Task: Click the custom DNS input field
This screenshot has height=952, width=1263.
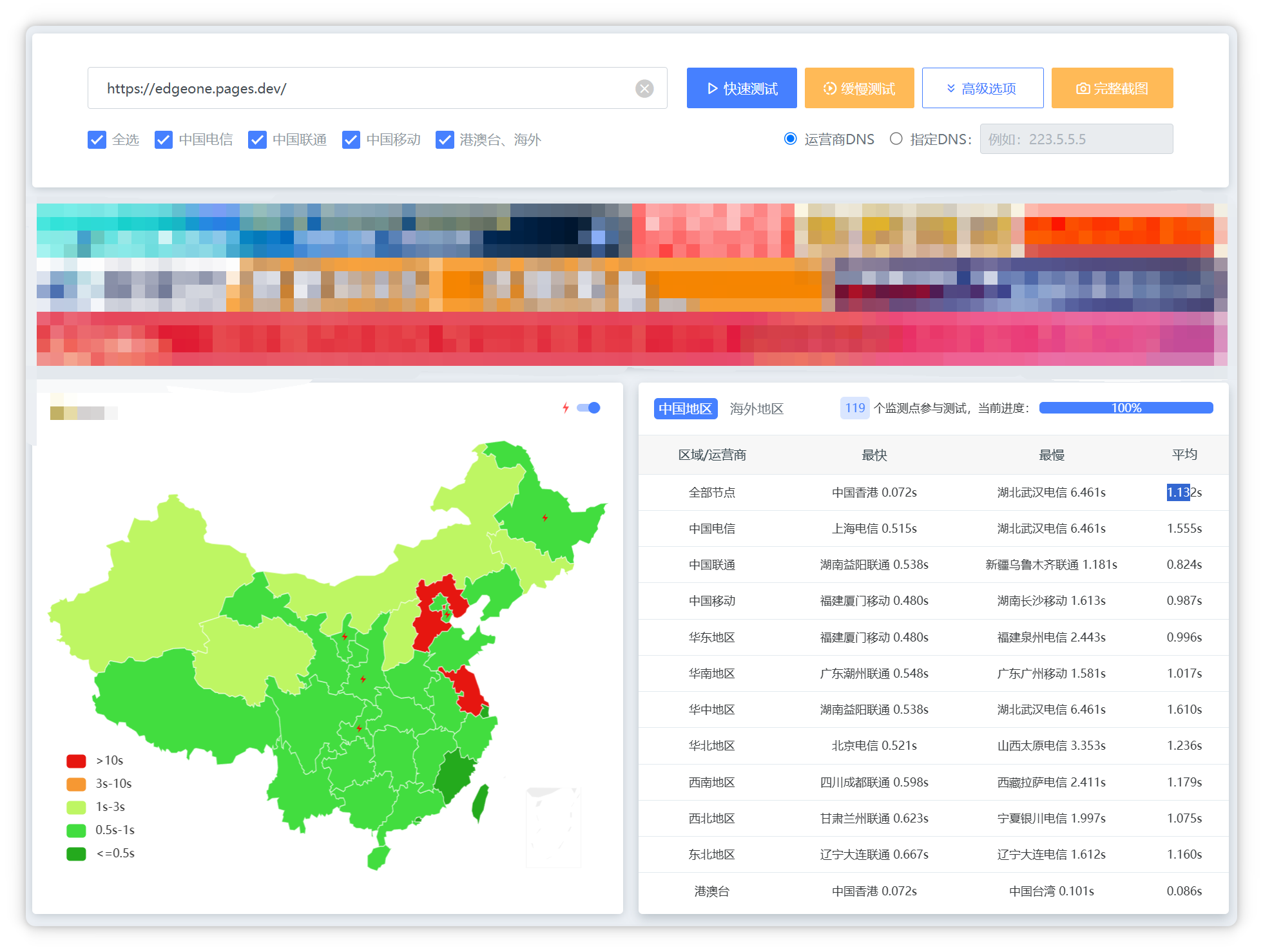Action: (x=1076, y=139)
